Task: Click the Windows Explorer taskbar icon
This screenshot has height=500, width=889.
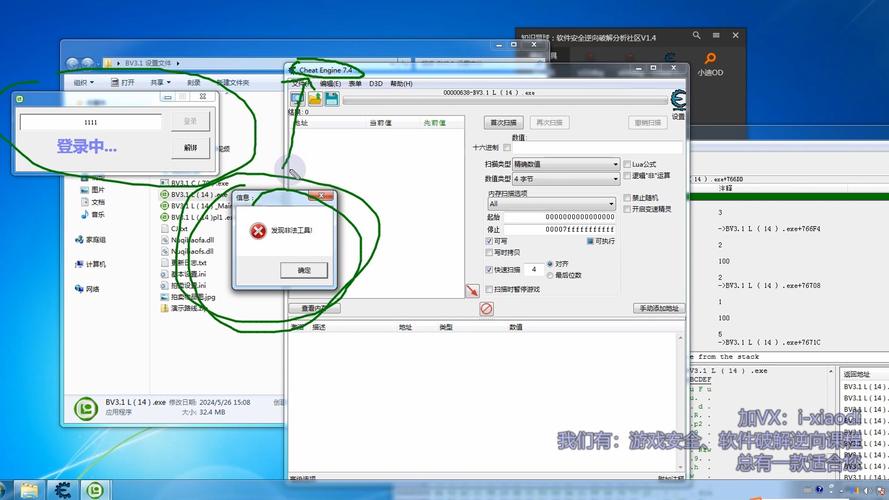Action: [29, 490]
